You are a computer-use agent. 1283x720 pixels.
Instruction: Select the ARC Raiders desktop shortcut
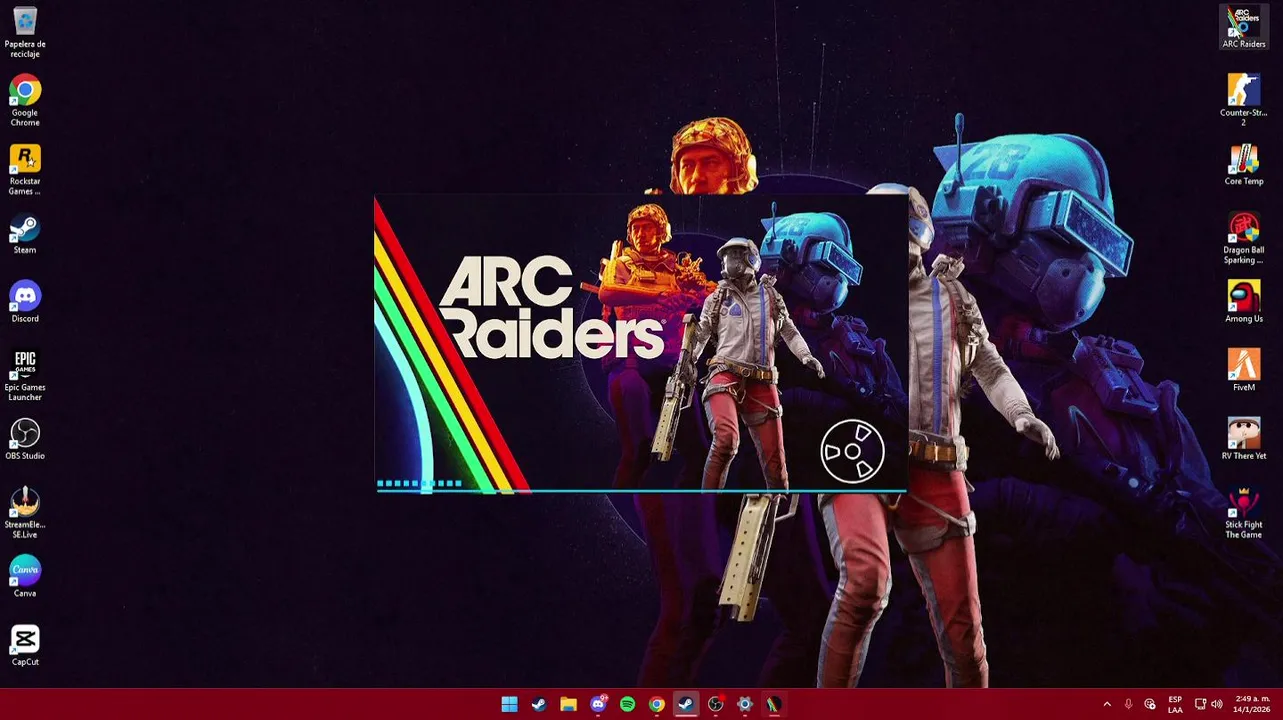point(1244,27)
